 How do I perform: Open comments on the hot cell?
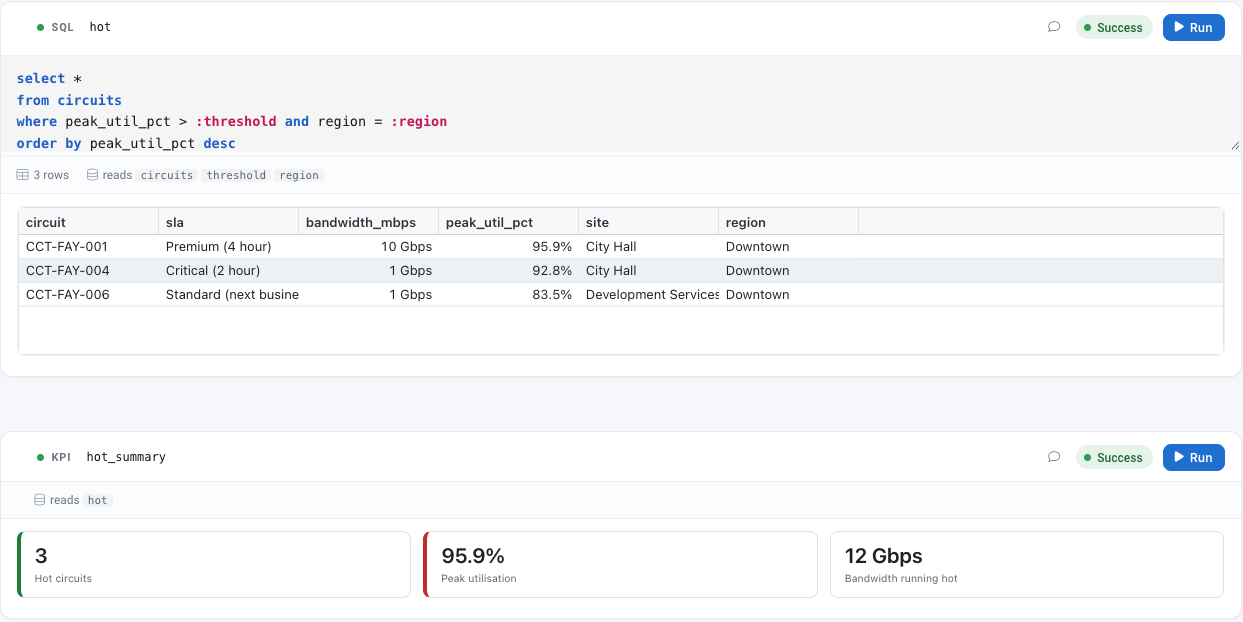(x=1054, y=27)
